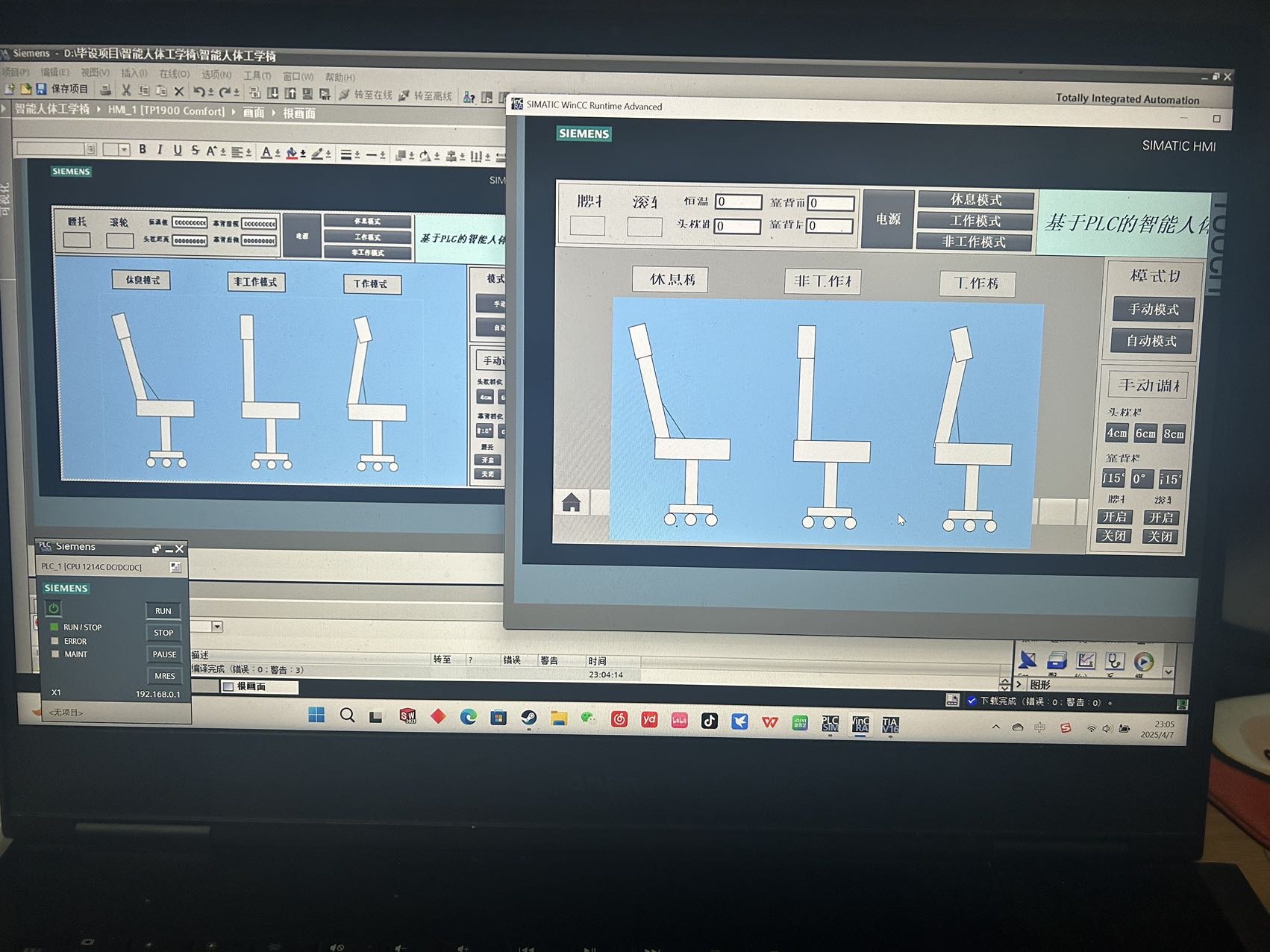Click the redo arrow icon

coord(224,92)
